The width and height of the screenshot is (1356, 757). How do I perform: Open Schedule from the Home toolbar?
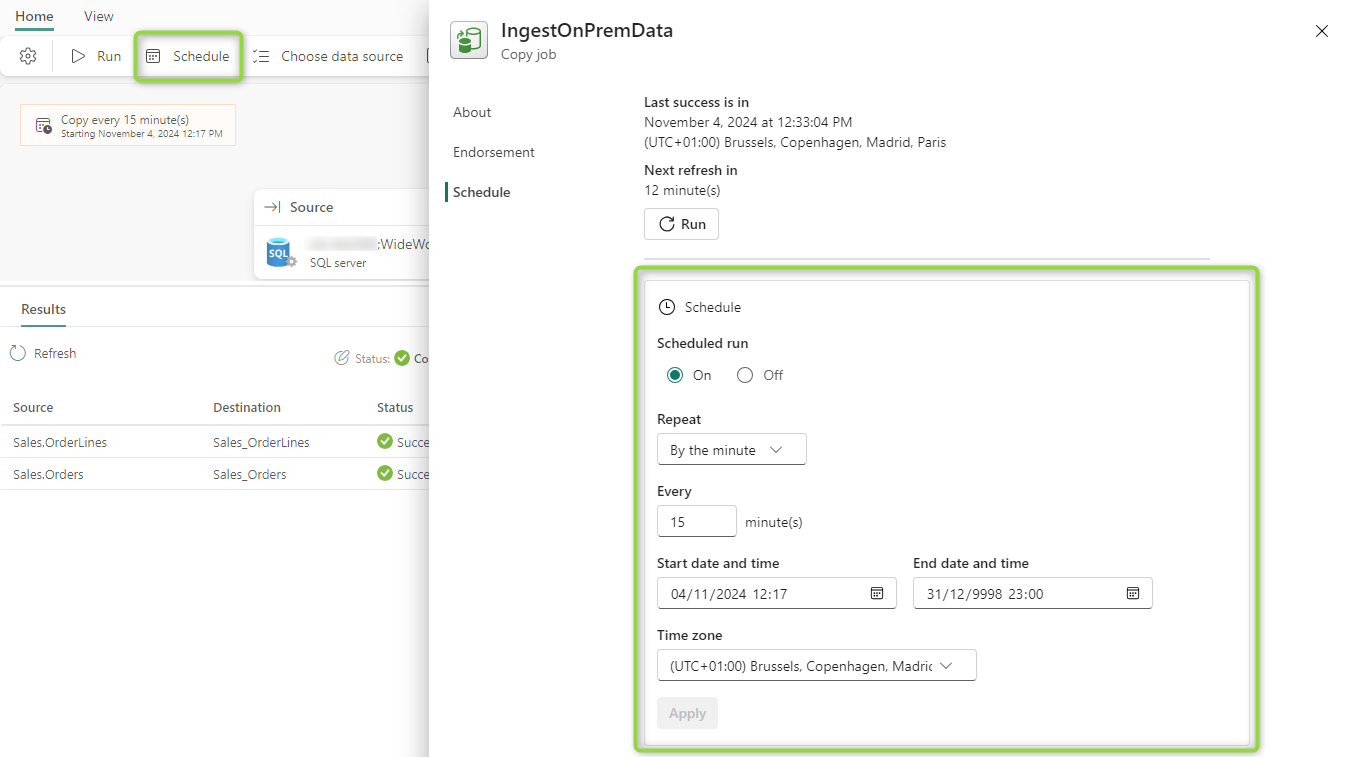(x=188, y=56)
